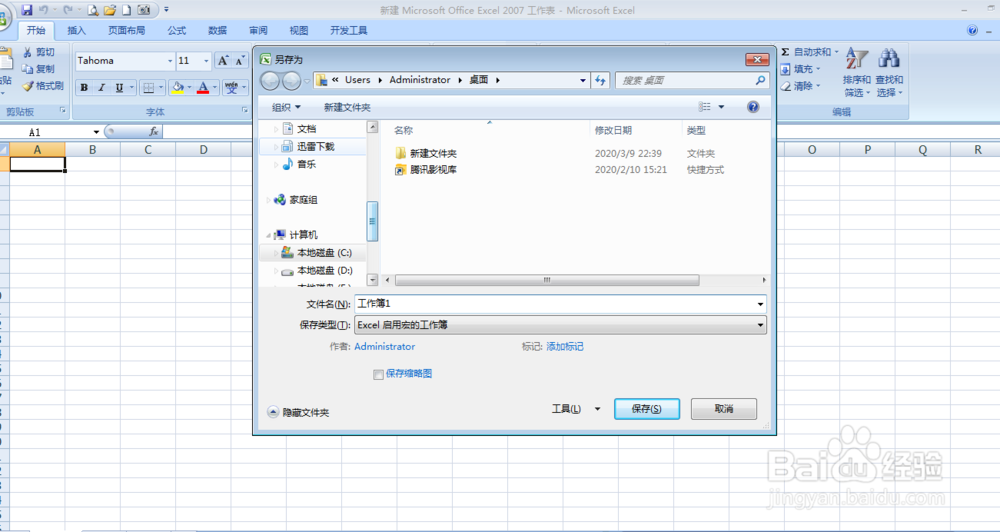Click 新建文件夹 on the dialog toolbar
This screenshot has width=1000, height=532.
point(347,107)
